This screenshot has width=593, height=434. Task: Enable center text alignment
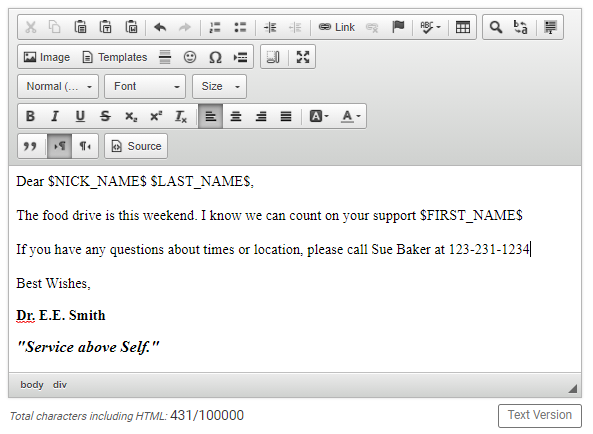tap(236, 116)
